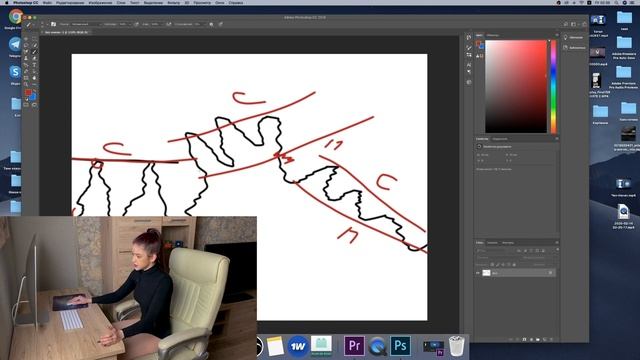
Task: Switch to the Образцы (Swatches) tab
Action: click(493, 35)
